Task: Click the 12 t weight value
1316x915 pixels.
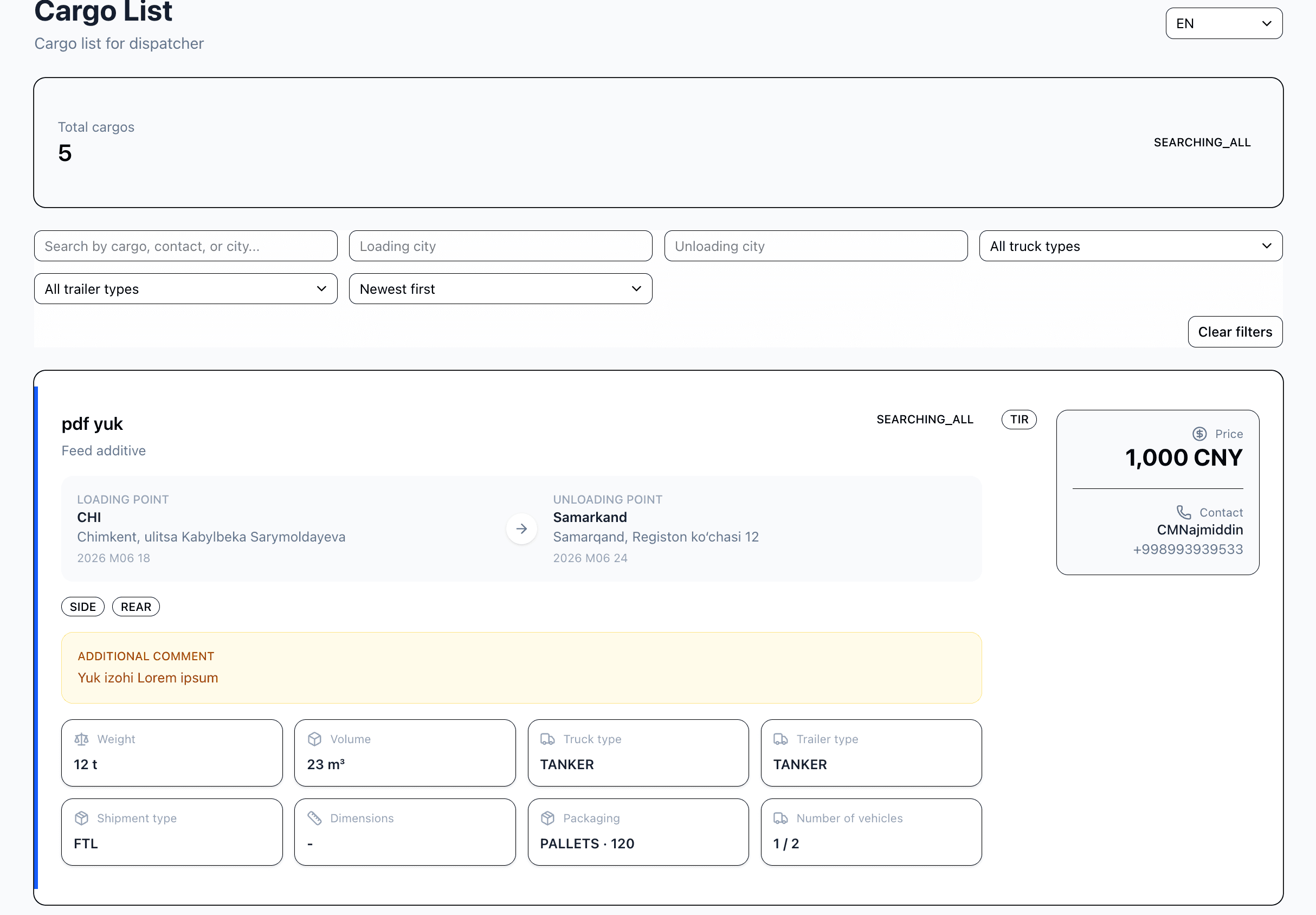Action: coord(86,764)
